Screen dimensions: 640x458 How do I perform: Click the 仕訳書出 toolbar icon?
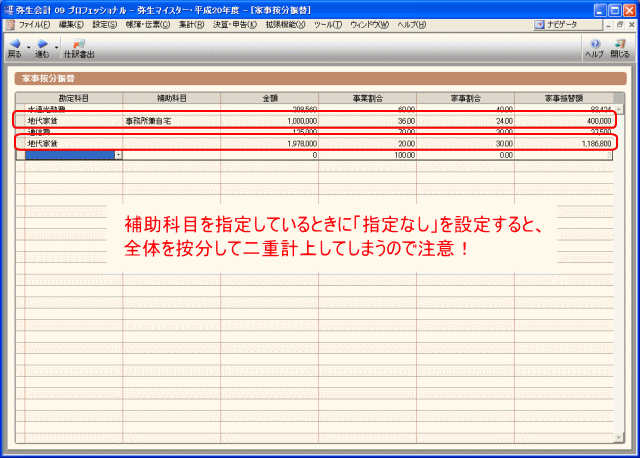[79, 44]
